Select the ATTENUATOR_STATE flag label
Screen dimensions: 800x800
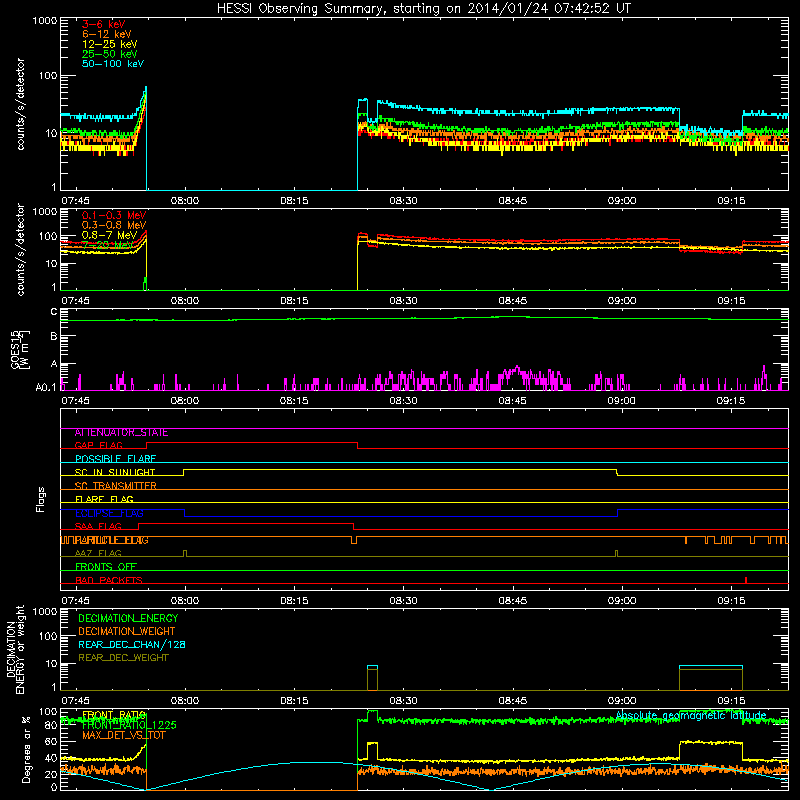[x=121, y=433]
